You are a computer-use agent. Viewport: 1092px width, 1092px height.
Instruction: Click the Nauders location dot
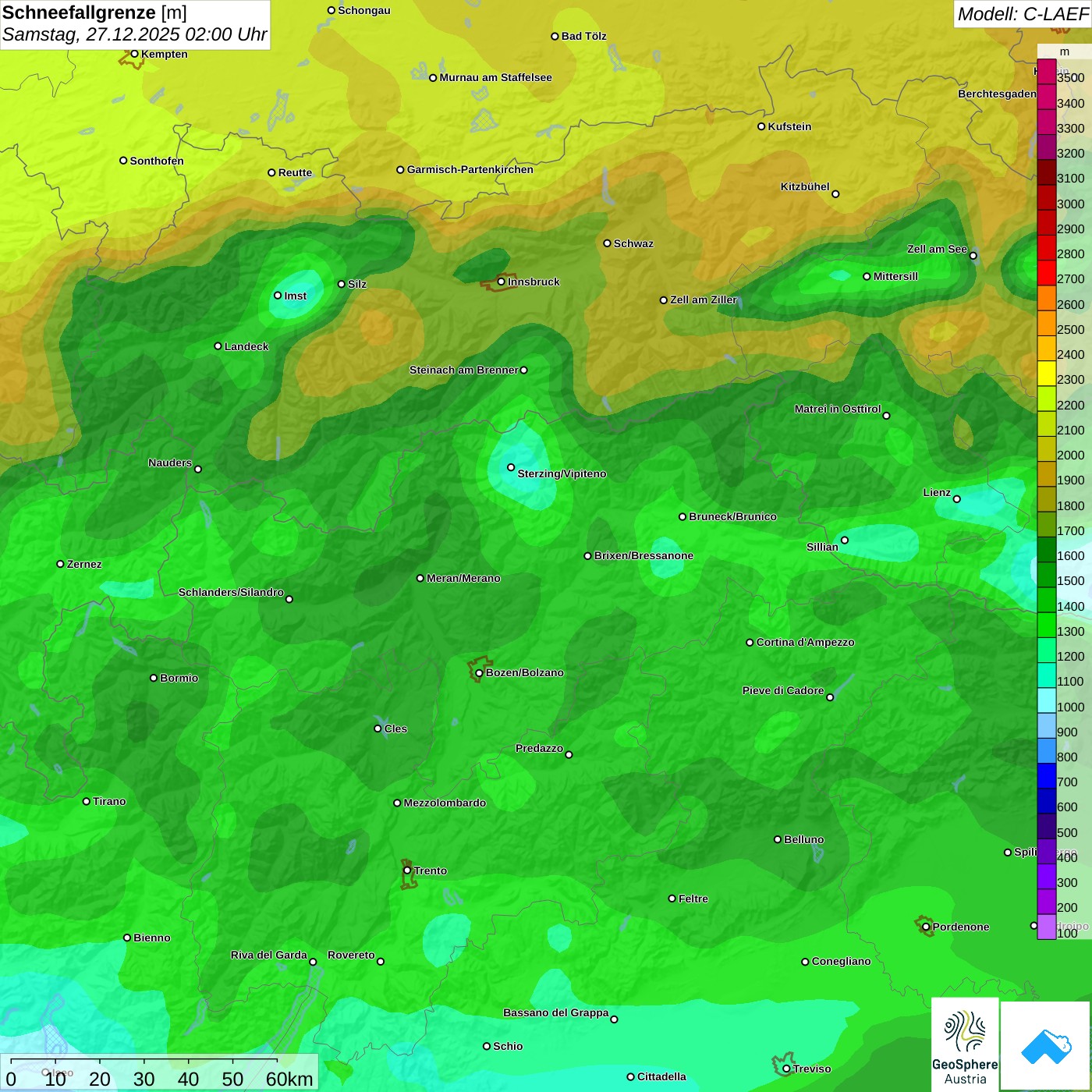[198, 470]
